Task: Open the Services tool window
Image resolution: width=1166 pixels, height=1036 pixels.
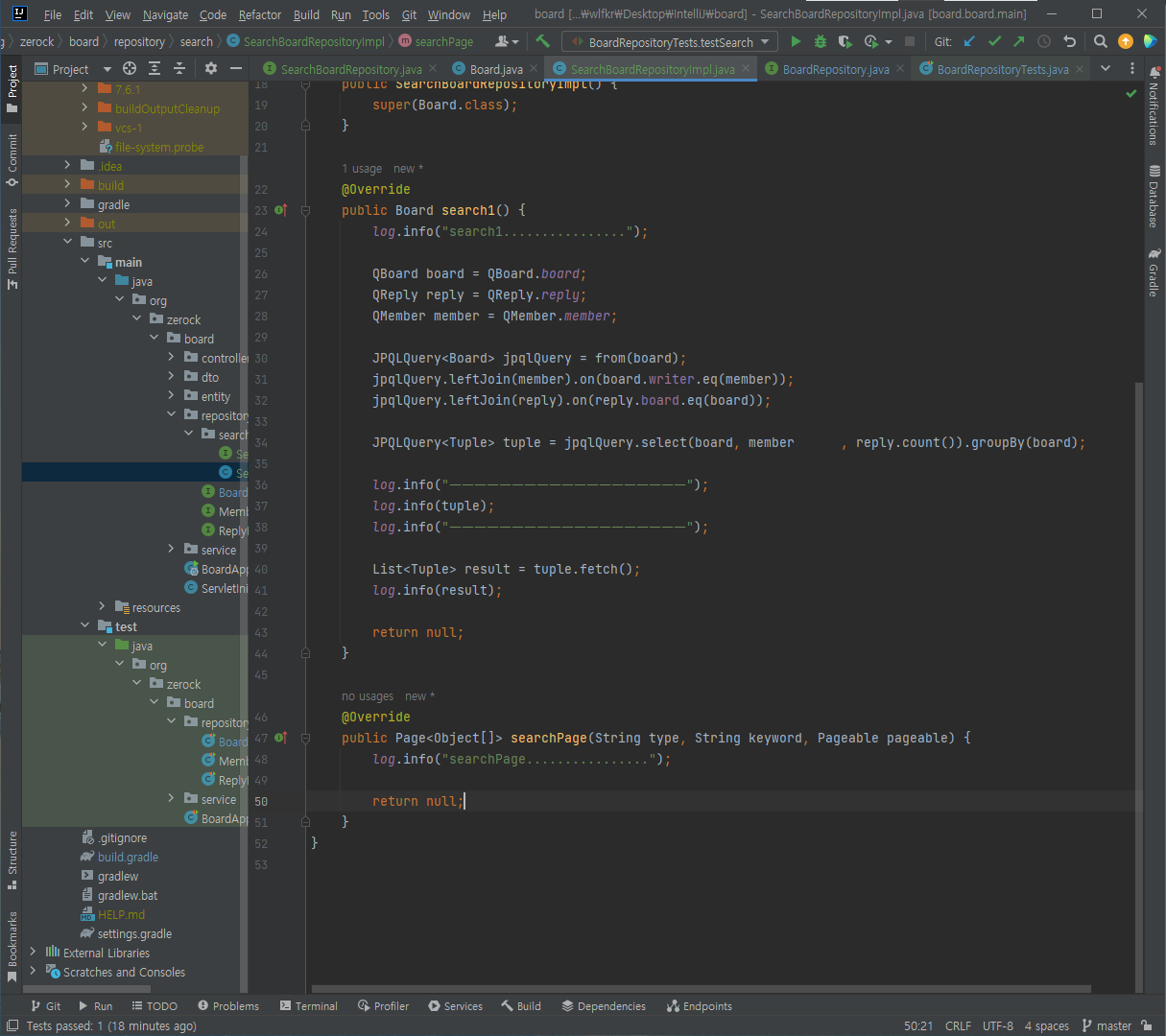Action: [456, 1006]
